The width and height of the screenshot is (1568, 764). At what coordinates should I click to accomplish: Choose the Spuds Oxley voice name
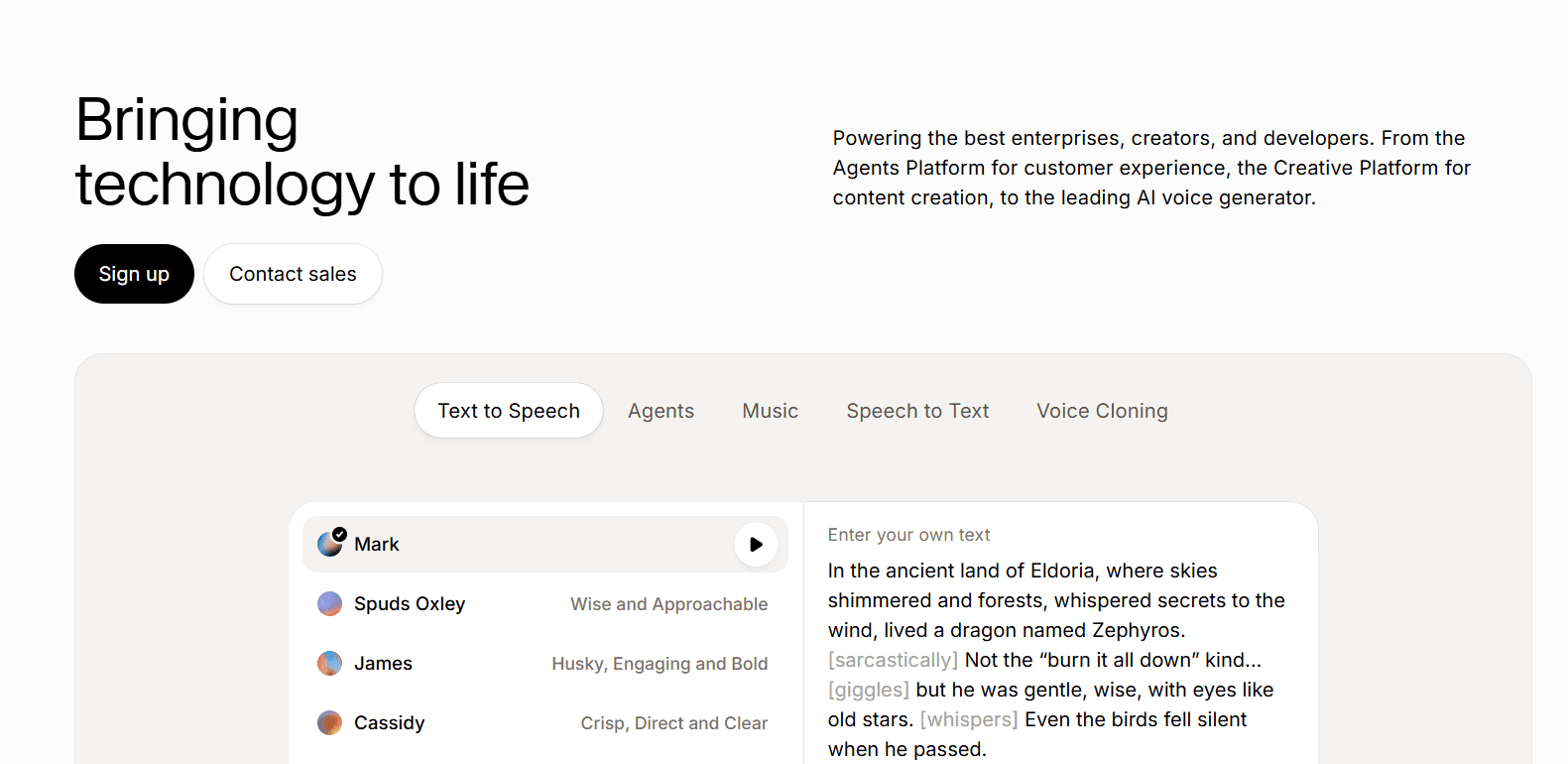pos(410,604)
